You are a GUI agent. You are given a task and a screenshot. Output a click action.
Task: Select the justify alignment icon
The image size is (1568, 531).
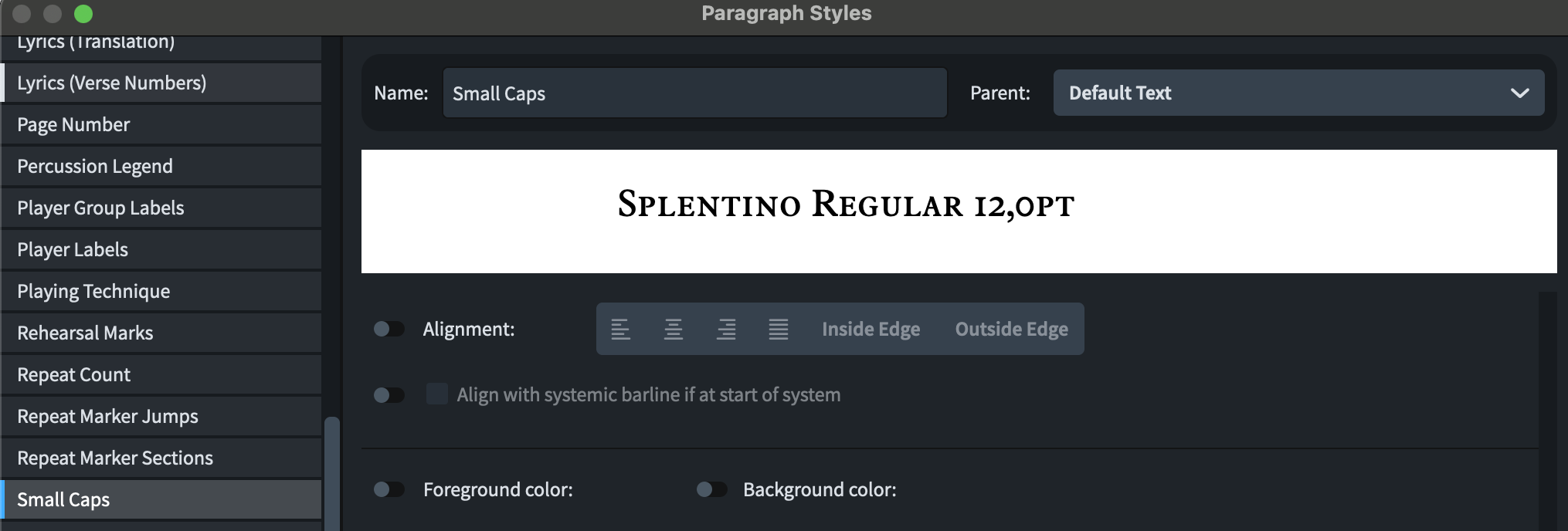coord(779,330)
